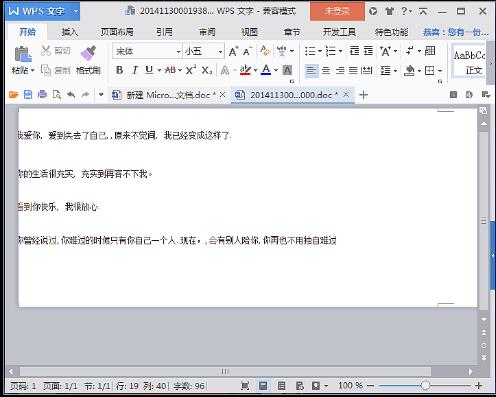
Task: Open the WPS 文字 application menu
Action: tap(43, 11)
